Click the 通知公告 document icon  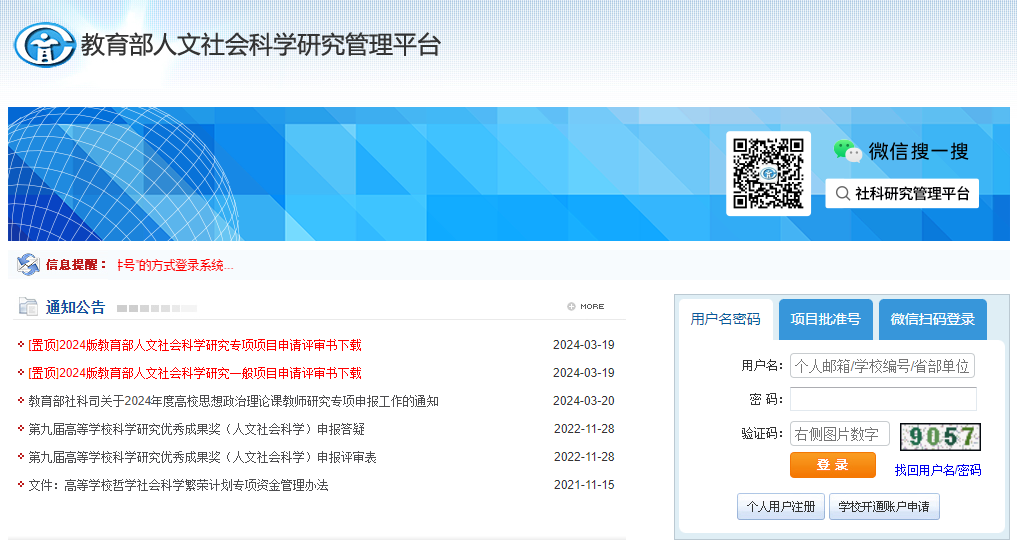(28, 307)
